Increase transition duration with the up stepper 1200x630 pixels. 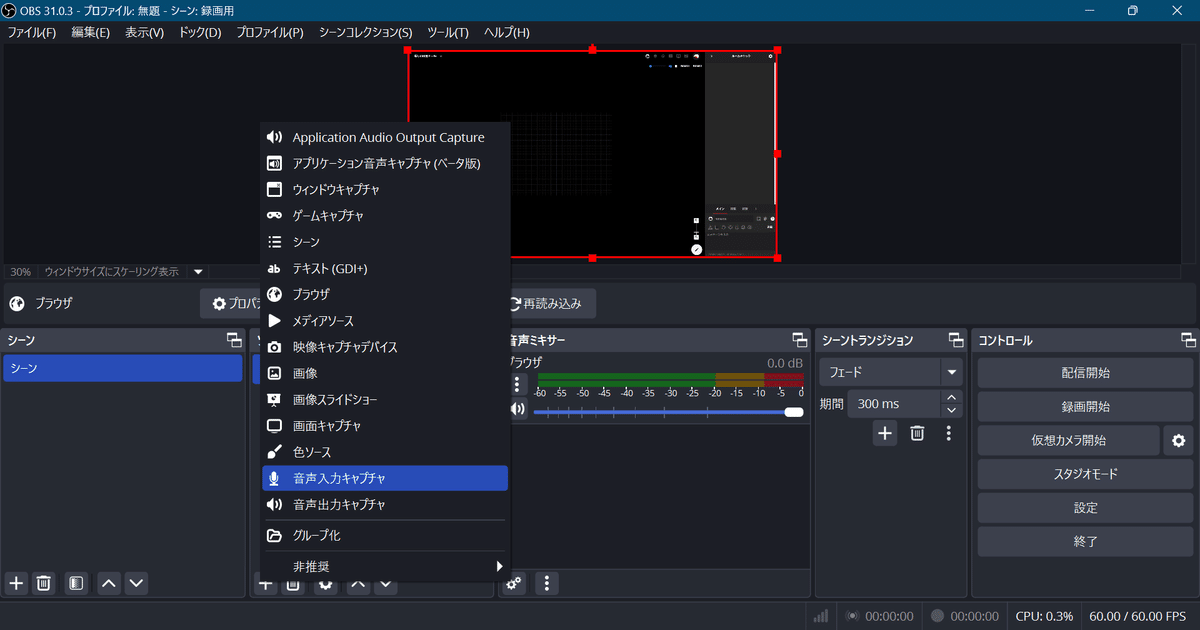[949, 397]
